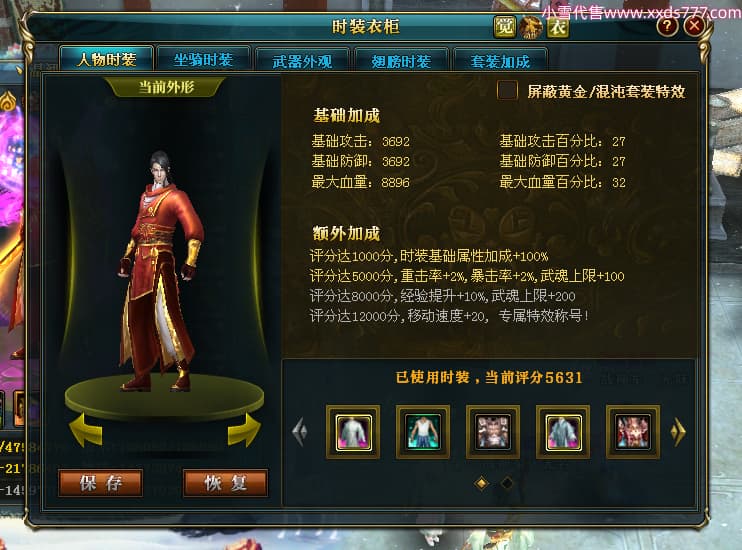Show previous costumes with left grey arrow
742x550 pixels.
point(300,431)
